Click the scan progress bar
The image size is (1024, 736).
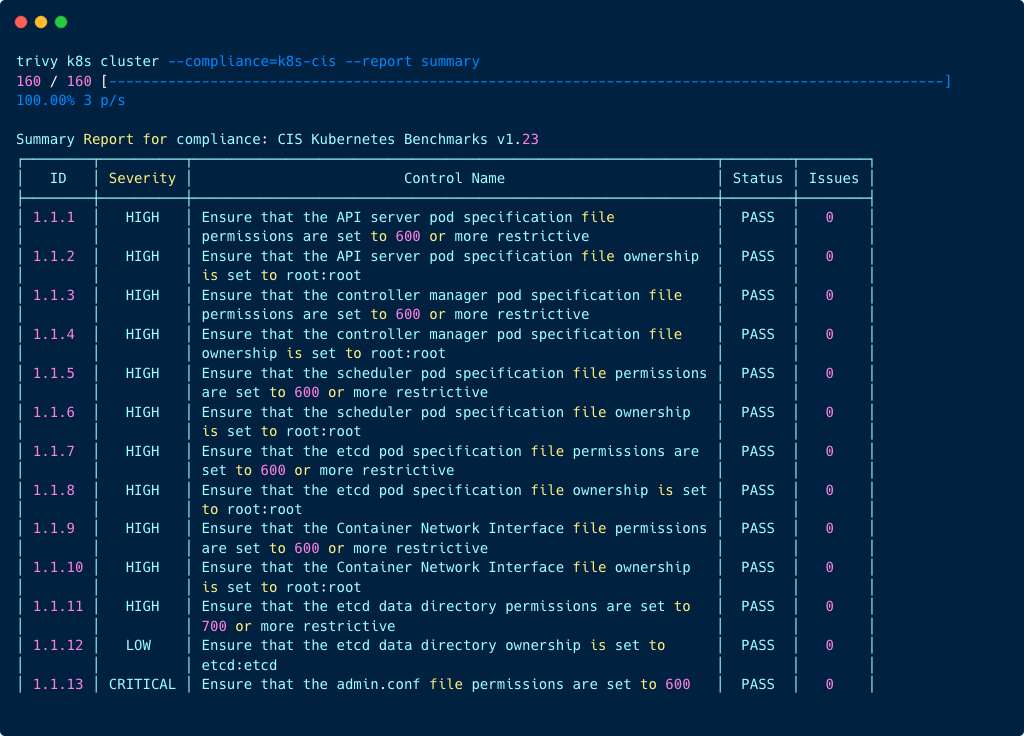click(526, 81)
